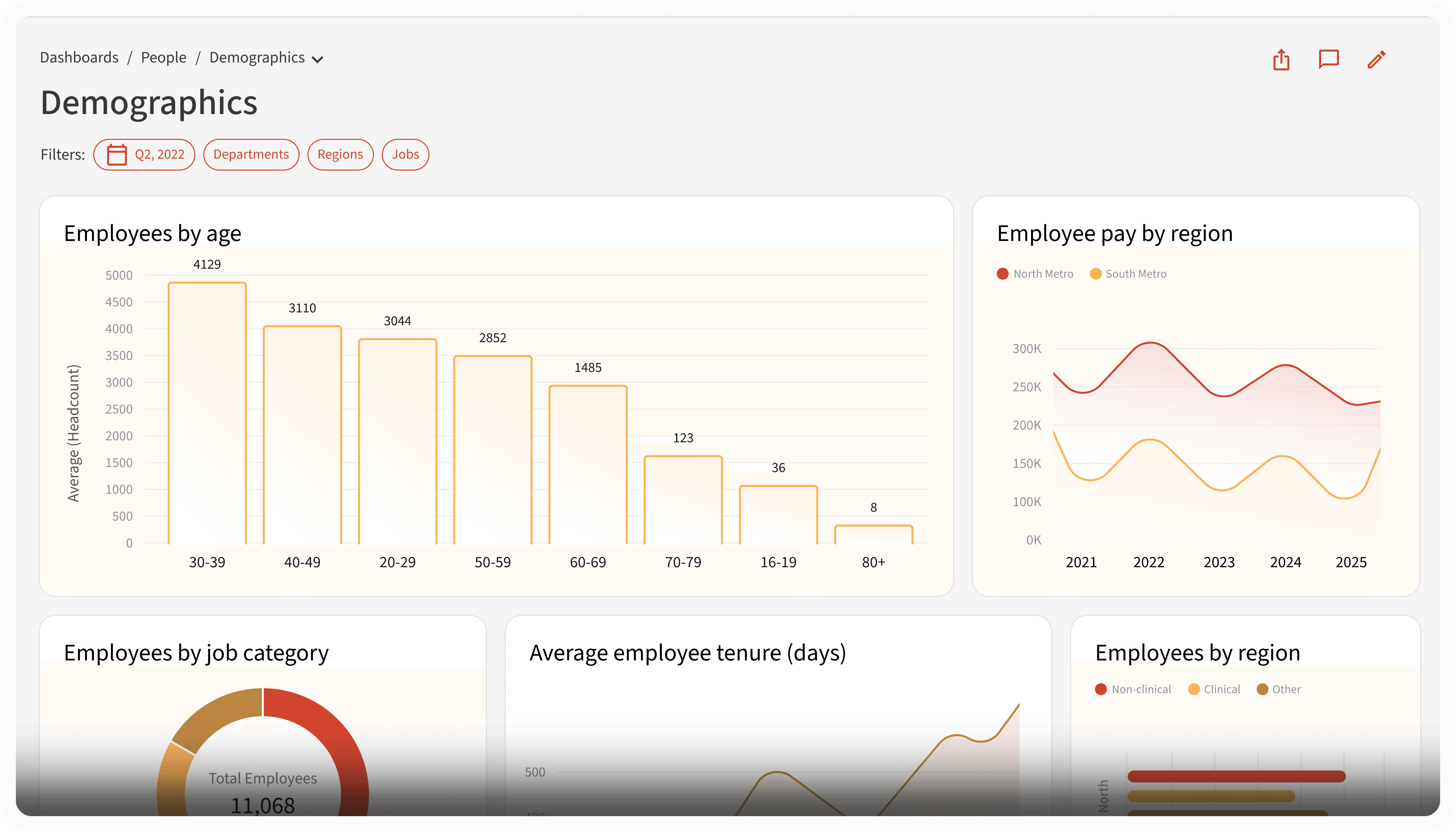This screenshot has height=832, width=1456.
Task: Toggle North Metro legend series
Action: pos(1035,274)
